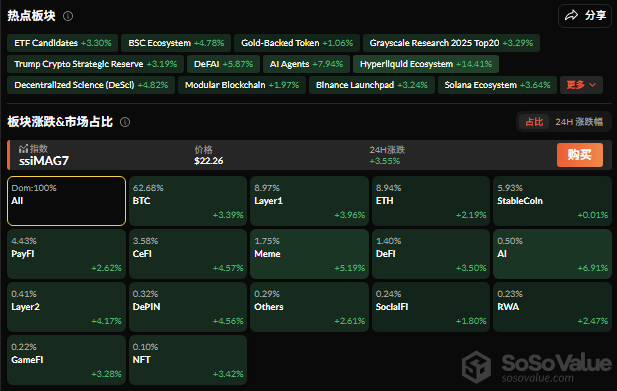
Task: Select the PayFi sector tile
Action: (x=67, y=254)
